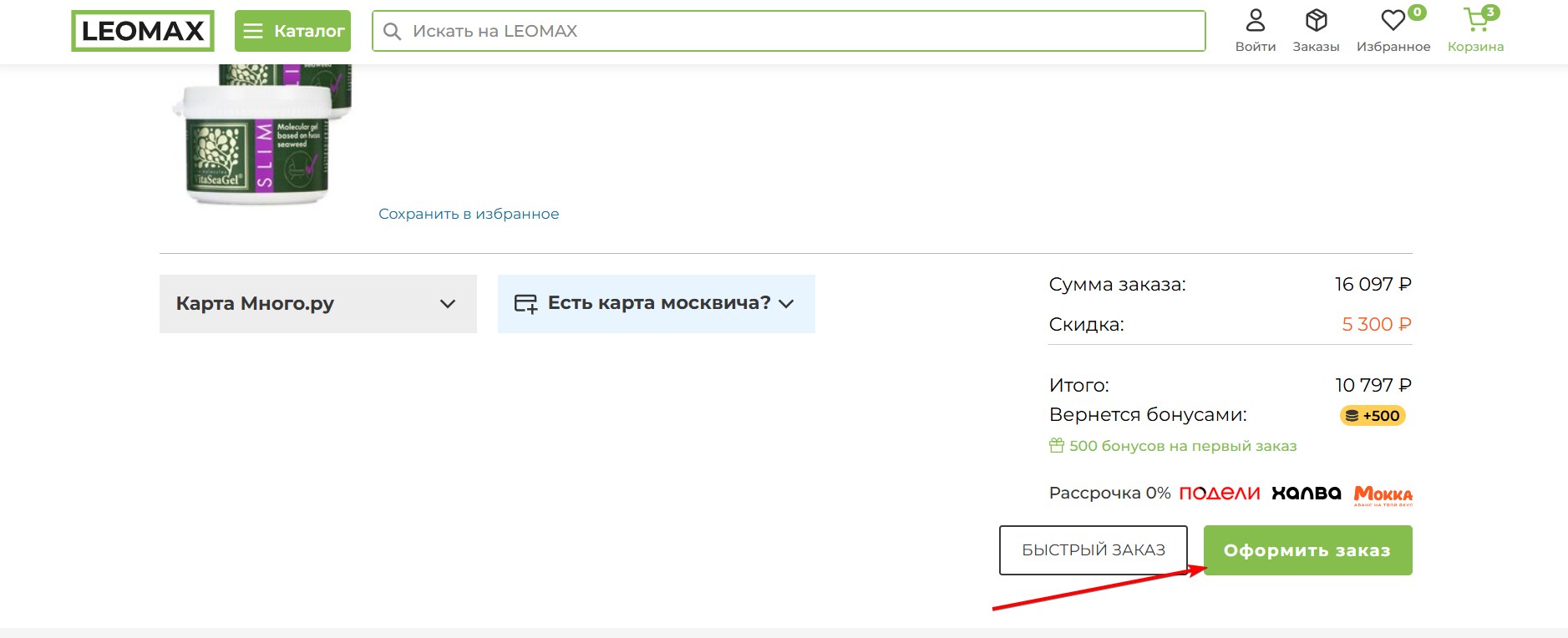Click the LEOMAX logo

143,31
